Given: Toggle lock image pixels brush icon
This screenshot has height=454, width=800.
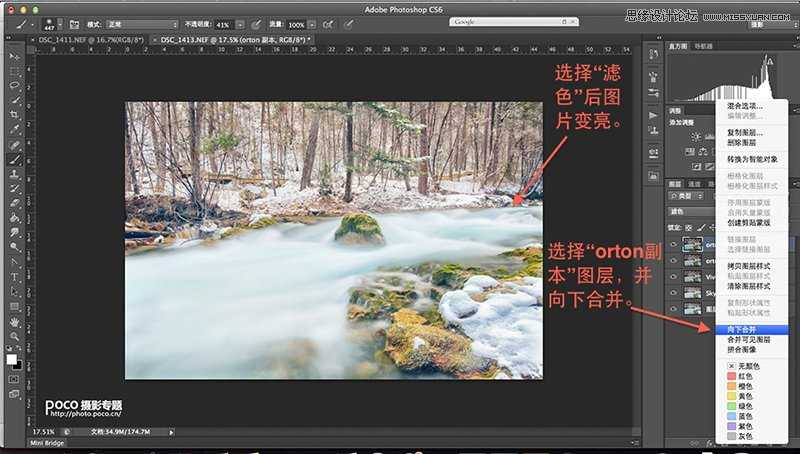Looking at the screenshot, I should tap(701, 228).
